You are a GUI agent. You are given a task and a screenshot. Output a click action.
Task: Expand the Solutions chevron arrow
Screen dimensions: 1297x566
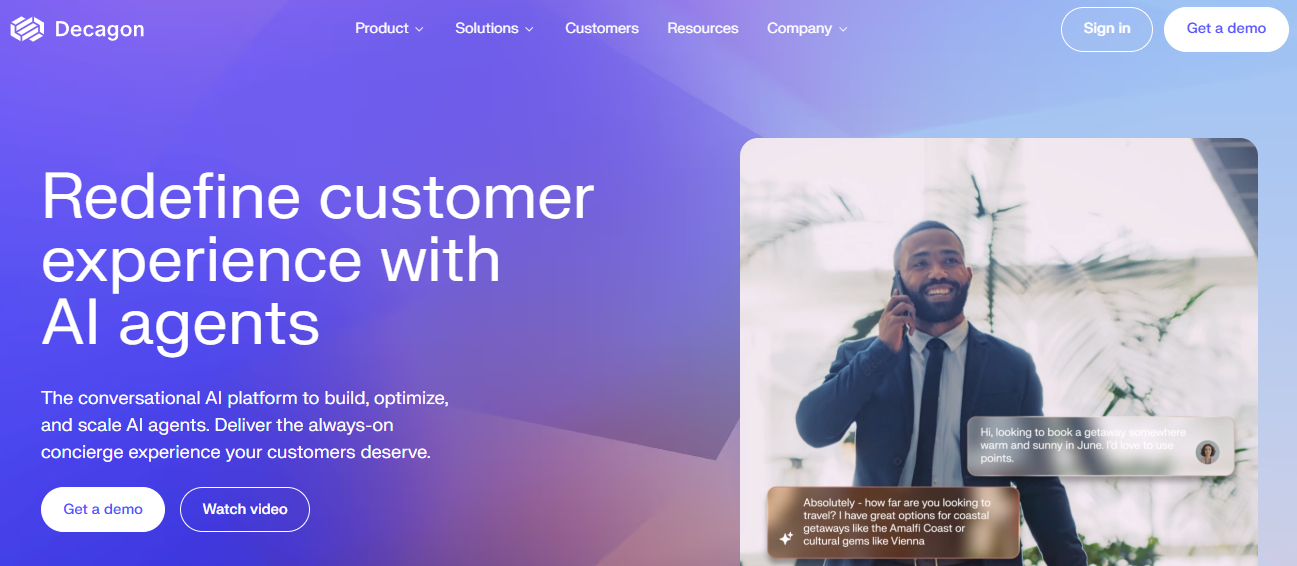529,29
